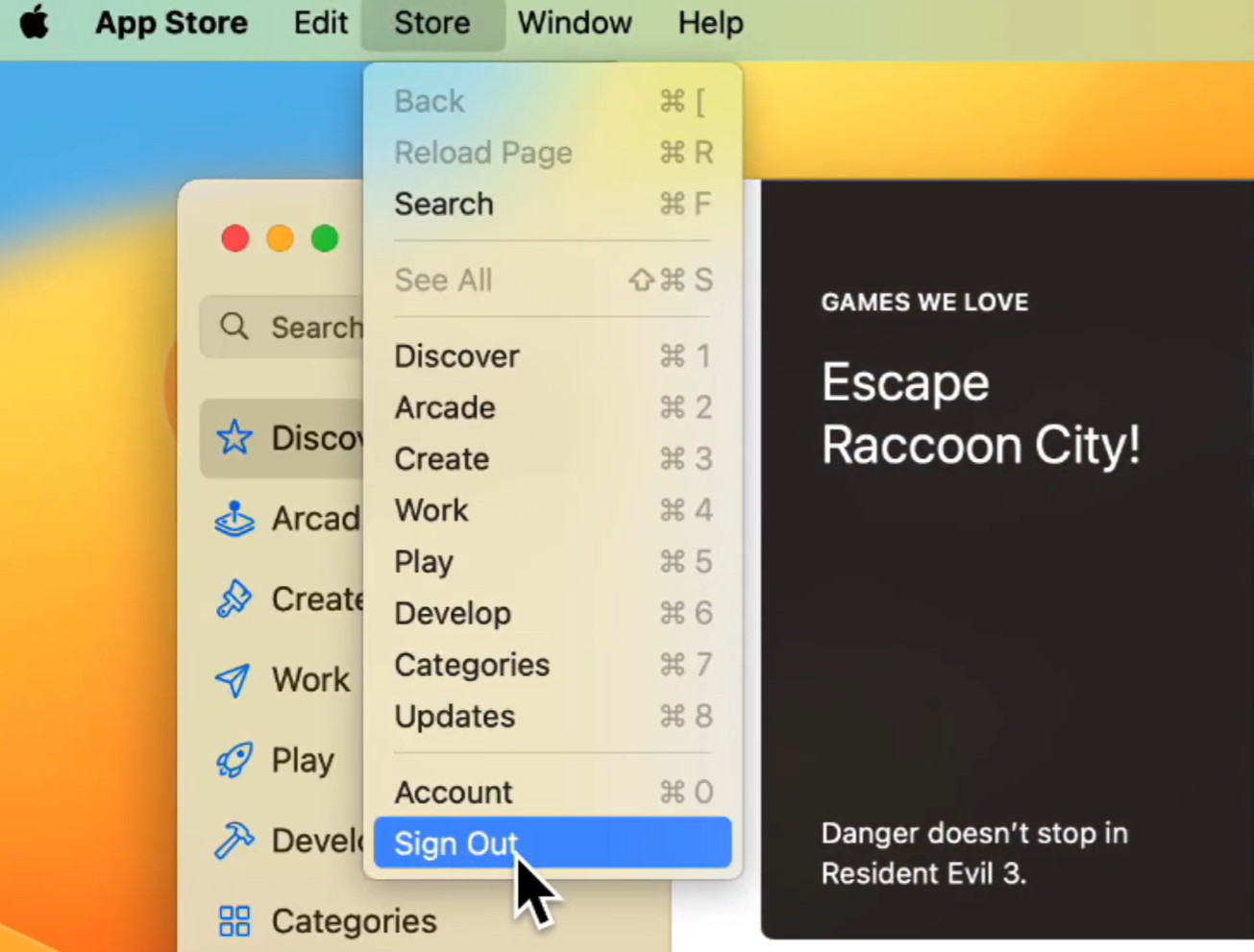The image size is (1254, 952).
Task: Open the App Store application menu
Action: click(171, 22)
